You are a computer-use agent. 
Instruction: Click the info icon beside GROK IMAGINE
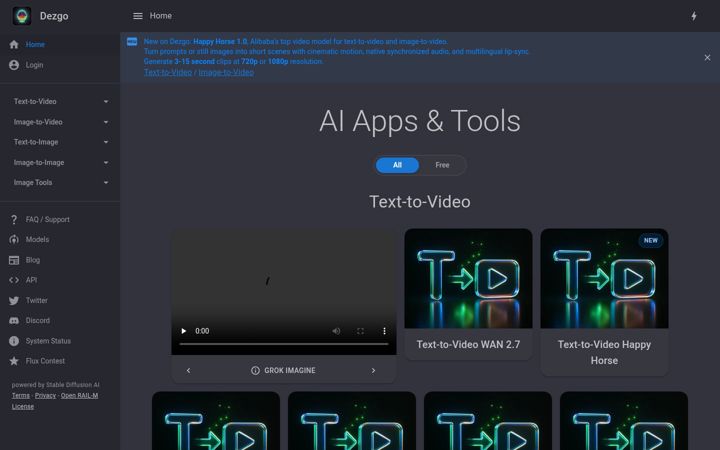[255, 371]
